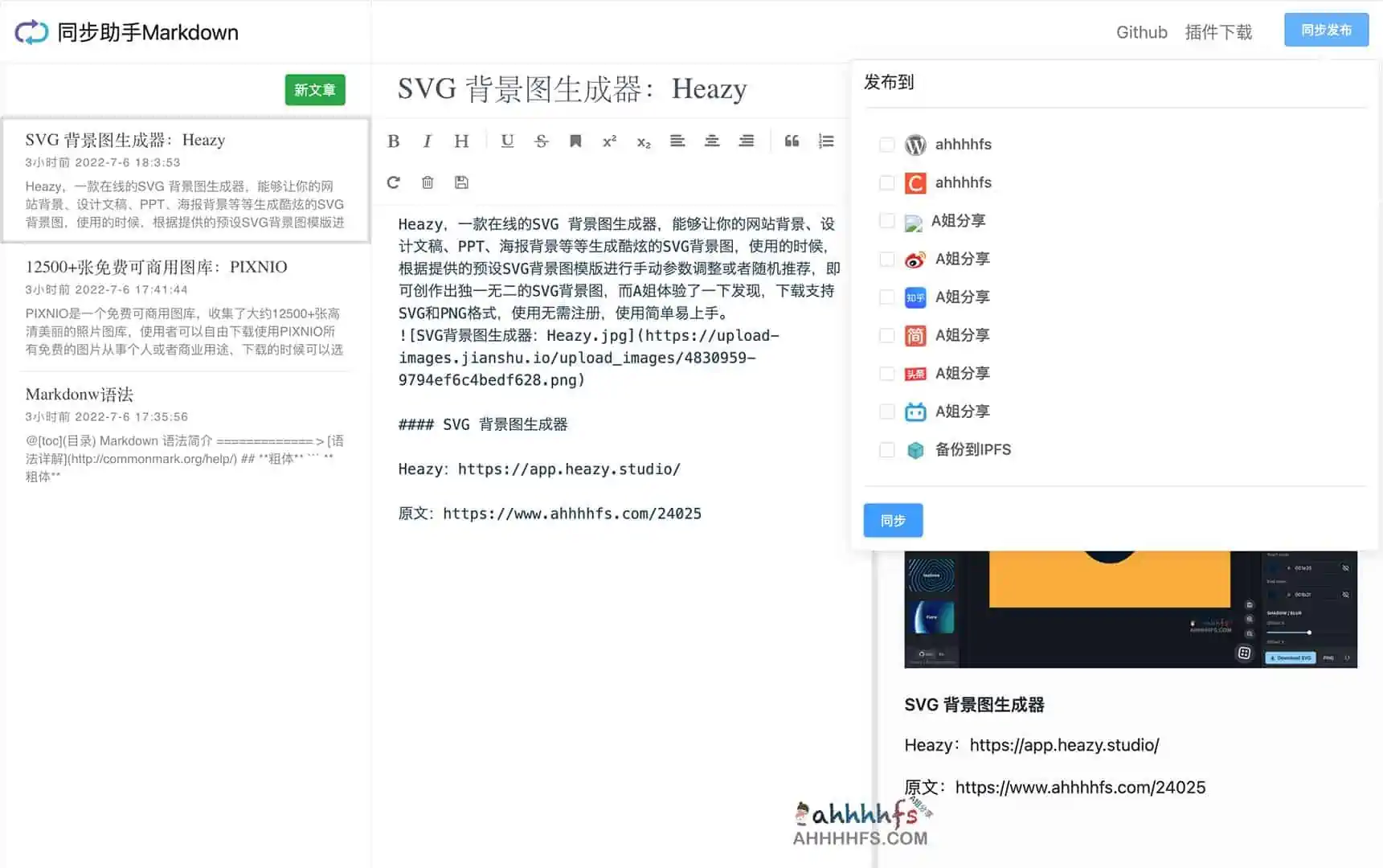Screen dimensions: 1383x868
Task: Create a new article with 新文章
Action: click(315, 90)
